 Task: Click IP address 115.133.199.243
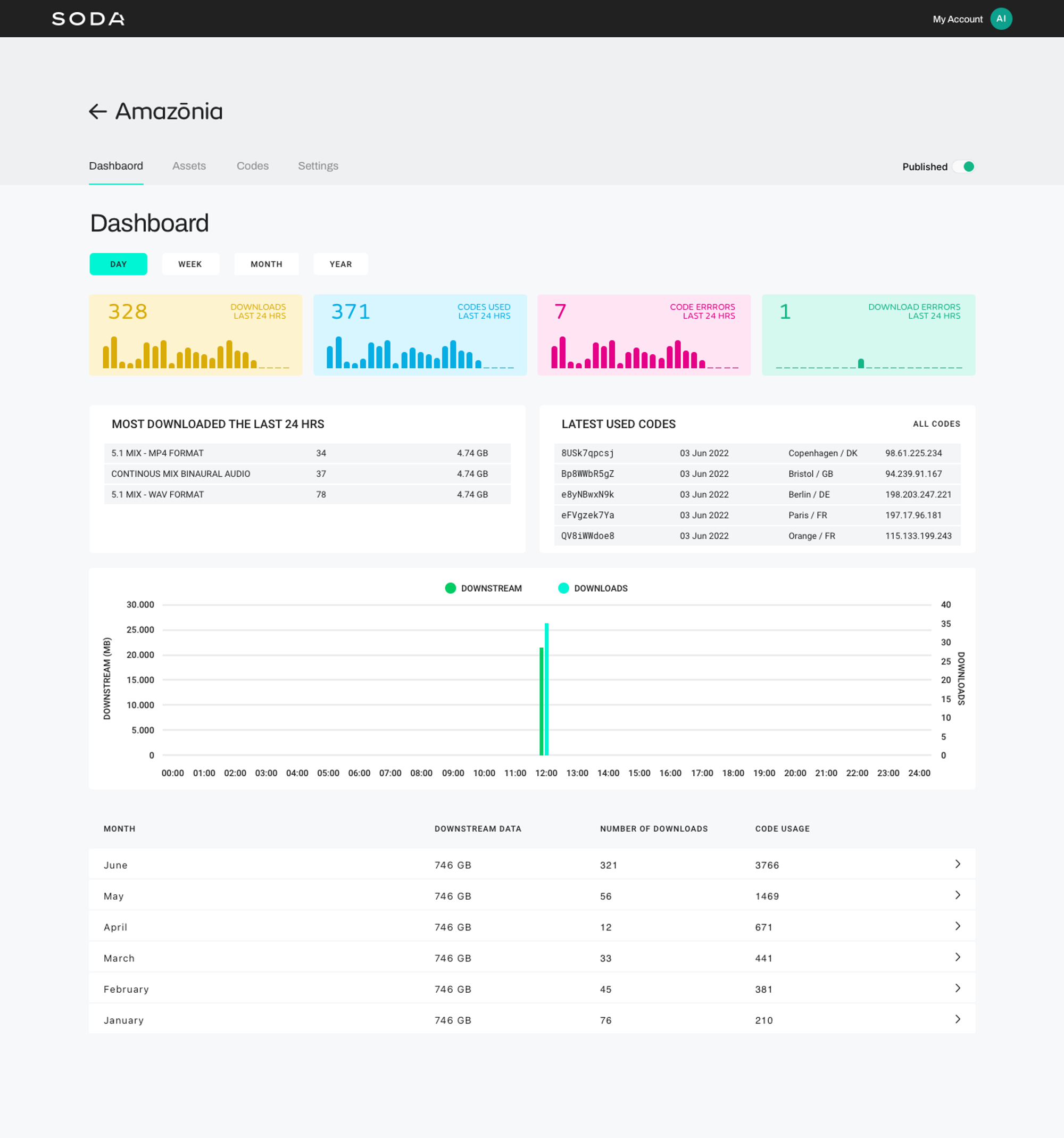(918, 535)
